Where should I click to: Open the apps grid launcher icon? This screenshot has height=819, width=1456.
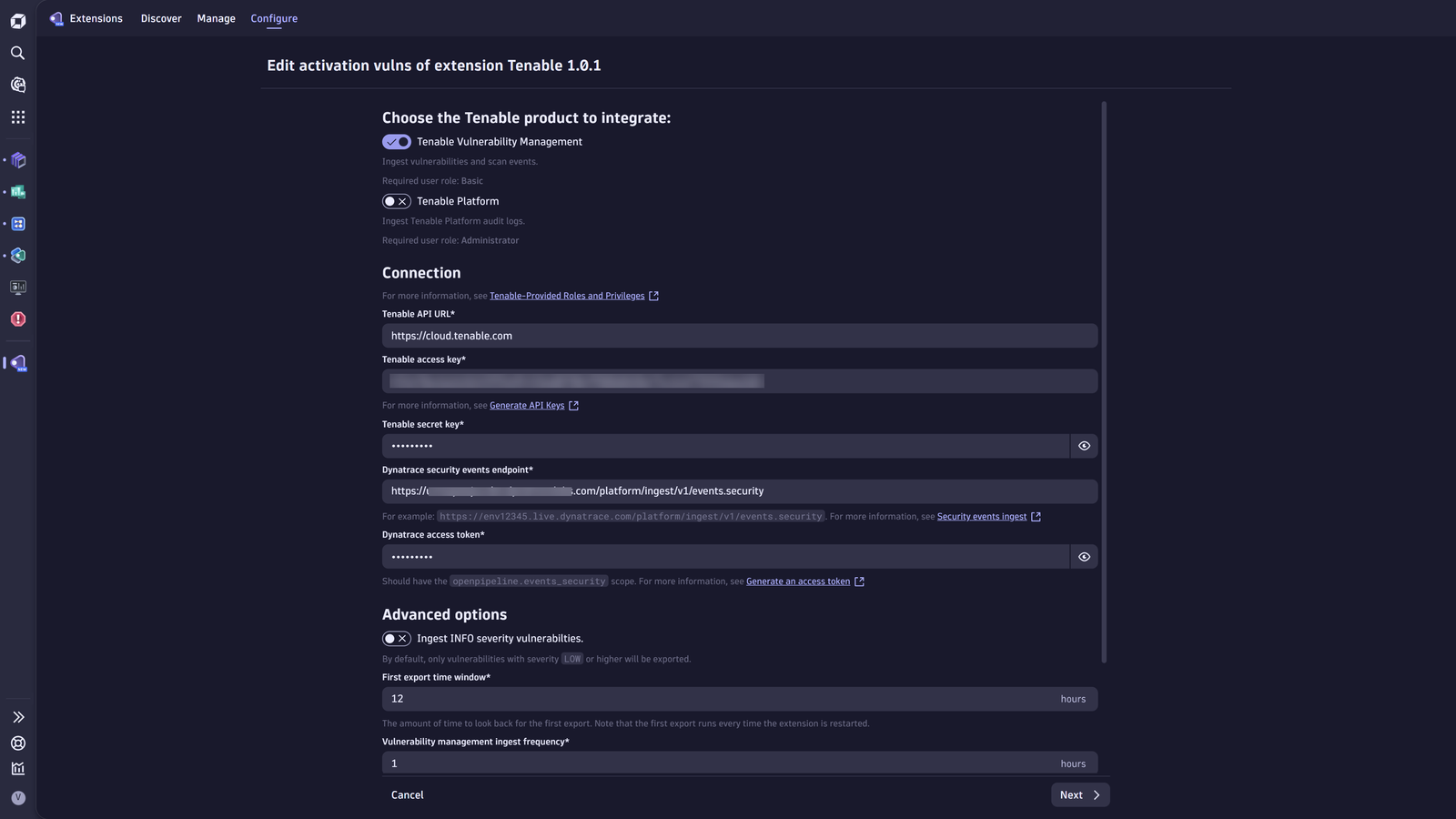point(17,117)
